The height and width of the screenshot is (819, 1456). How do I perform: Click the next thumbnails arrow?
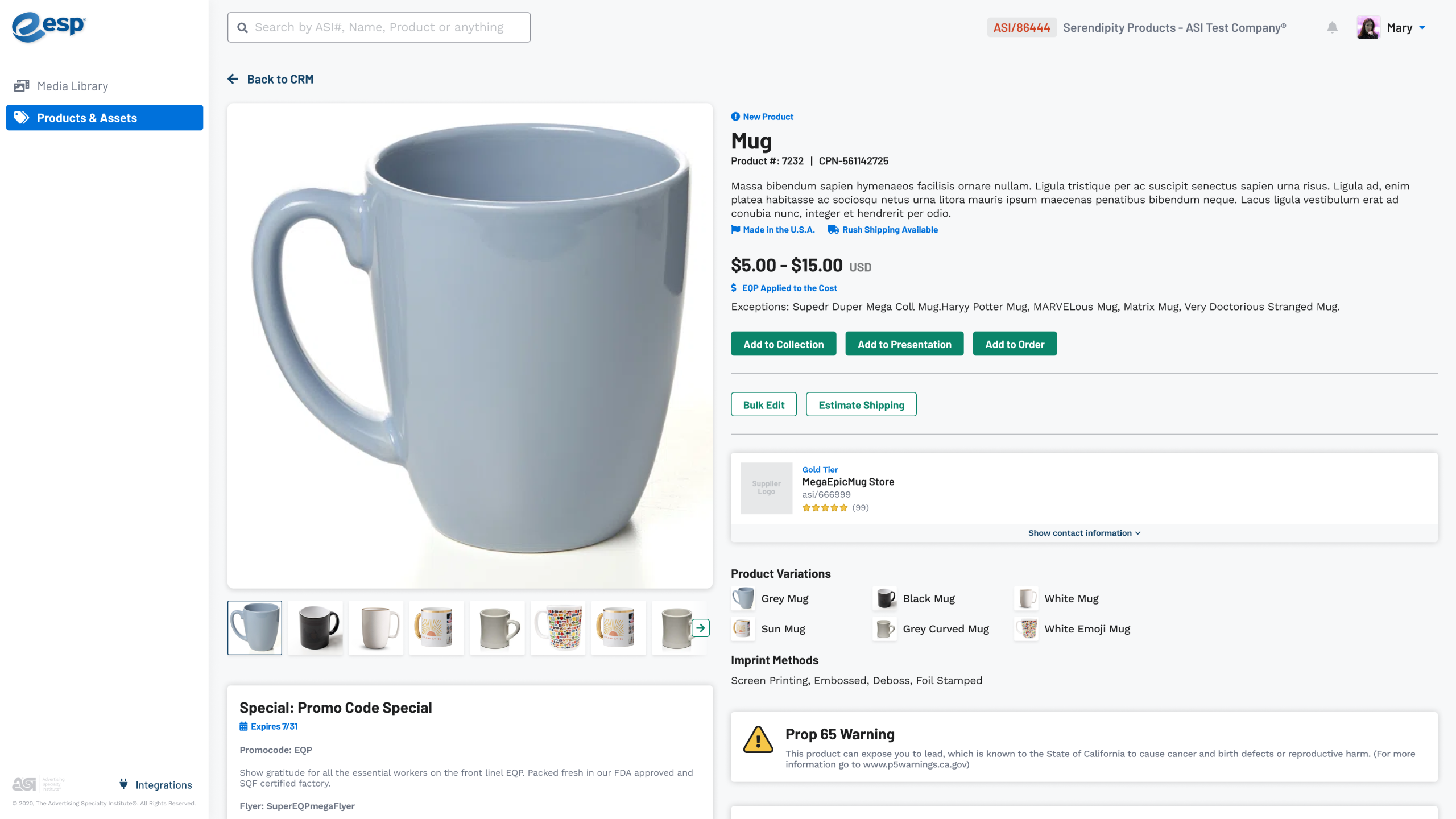[x=701, y=628]
